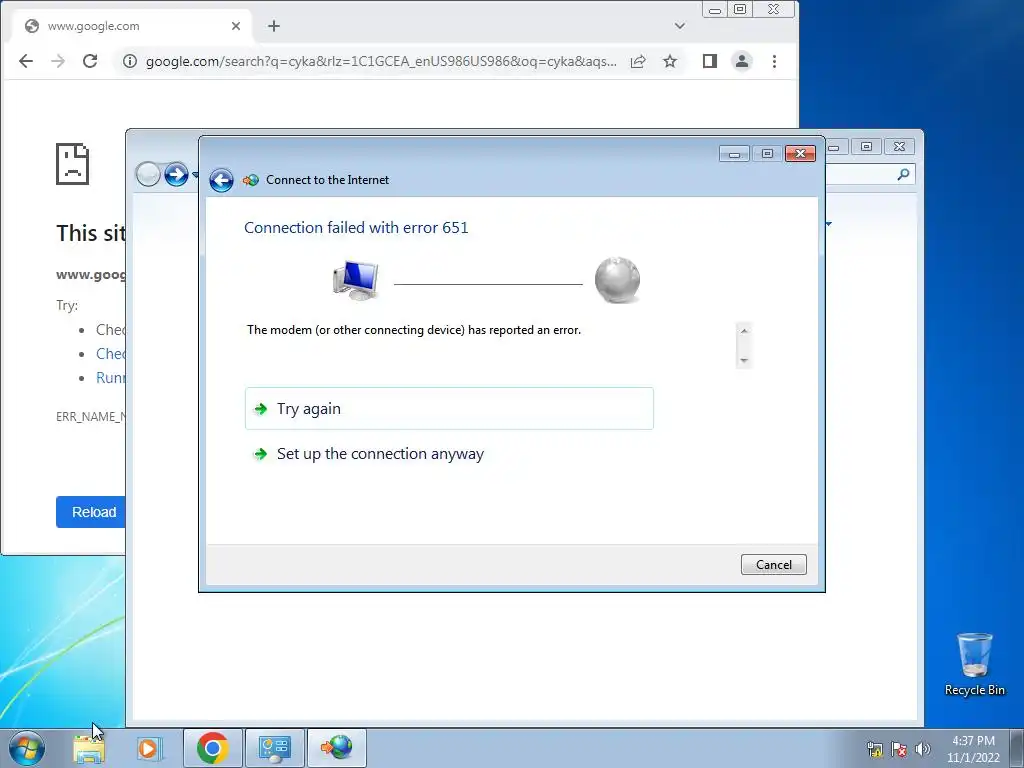Click the network status tray icon
The height and width of the screenshot is (768, 1024).
(874, 749)
